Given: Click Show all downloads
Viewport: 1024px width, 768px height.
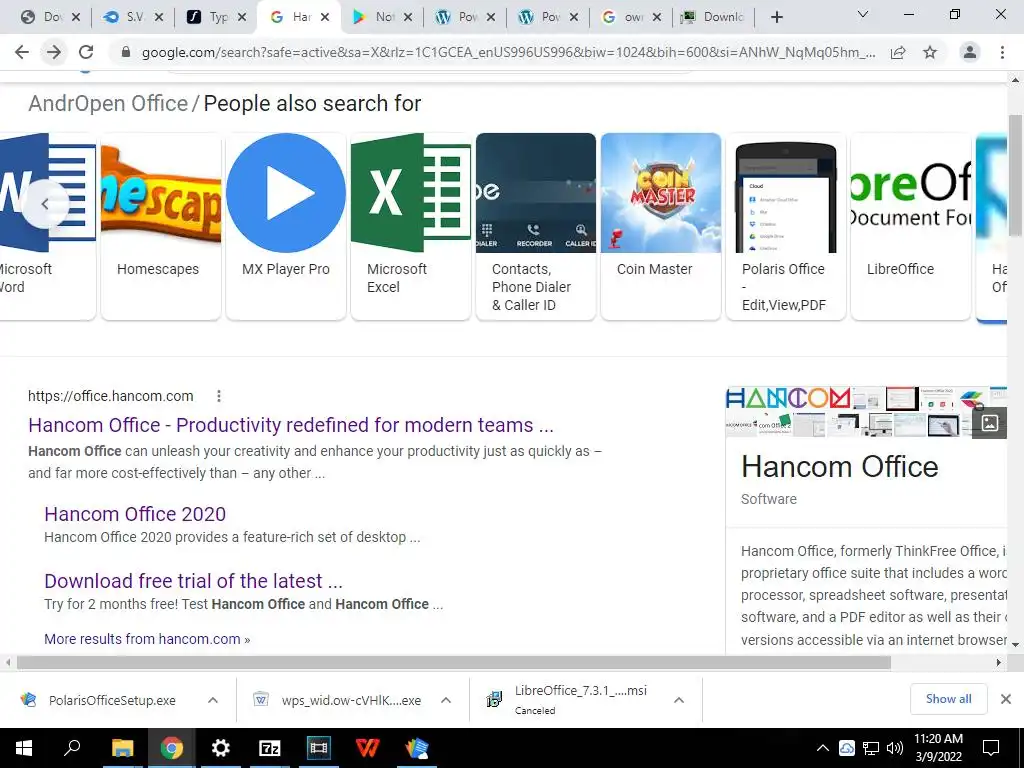Looking at the screenshot, I should pyautogui.click(x=948, y=699).
